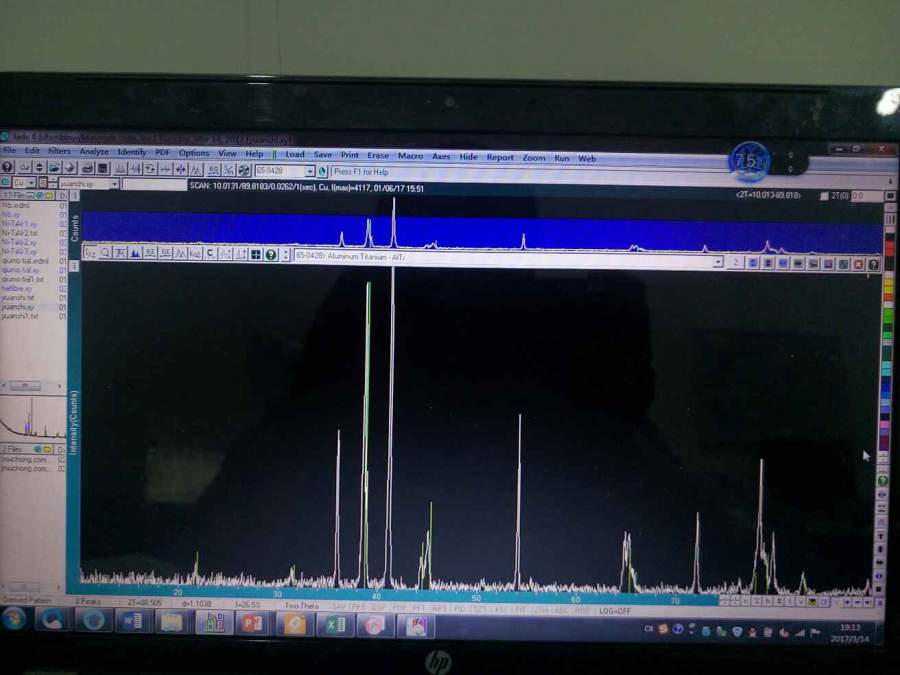The height and width of the screenshot is (675, 900).
Task: Click the round question-mark icon in plot toolbar
Action: click(x=271, y=254)
